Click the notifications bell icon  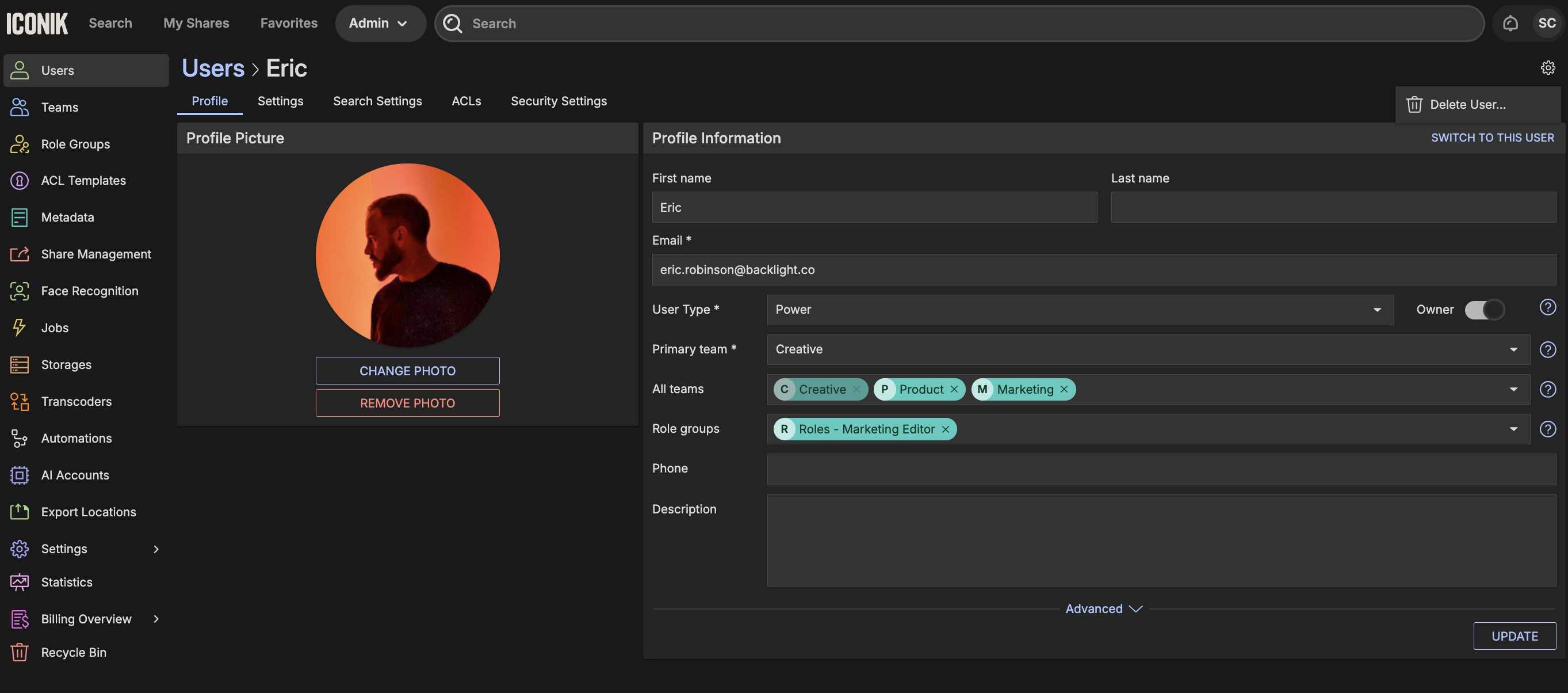tap(1509, 23)
